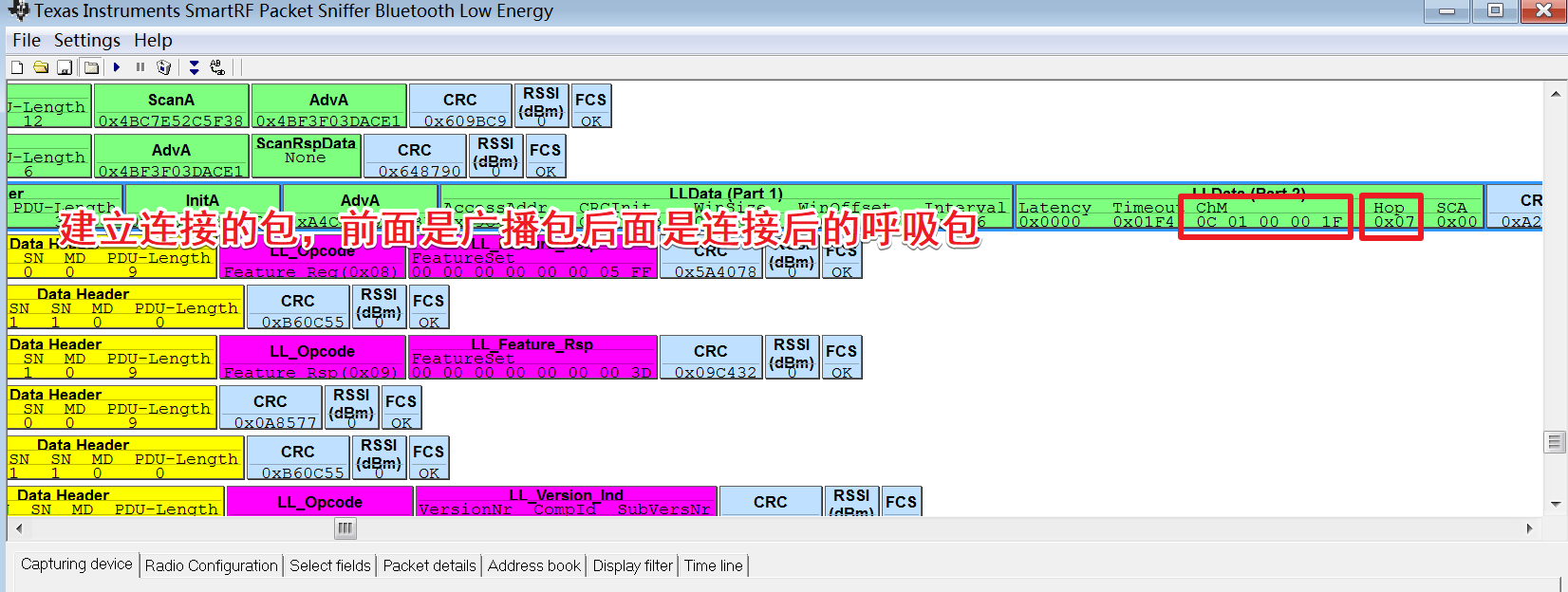Image resolution: width=1568 pixels, height=592 pixels.
Task: Click the SCA 0x00 field
Action: point(1457,214)
